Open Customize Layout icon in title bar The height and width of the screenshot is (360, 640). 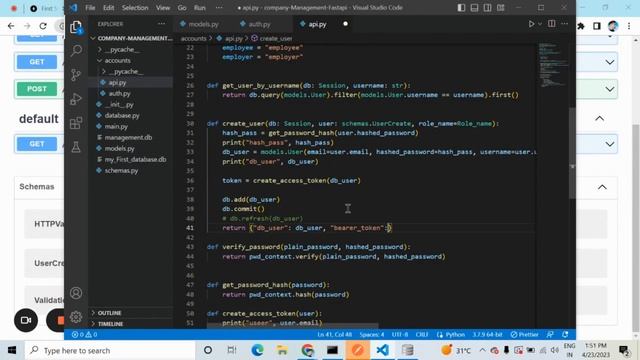click(500, 8)
